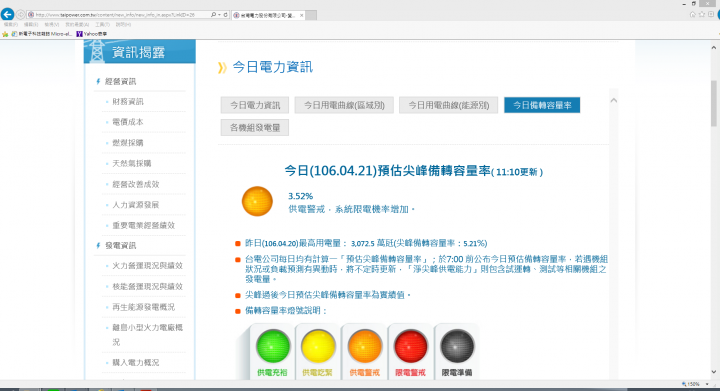The height and width of the screenshot is (391, 720).
Task: Open the 說明(H) menu
Action: [123, 25]
